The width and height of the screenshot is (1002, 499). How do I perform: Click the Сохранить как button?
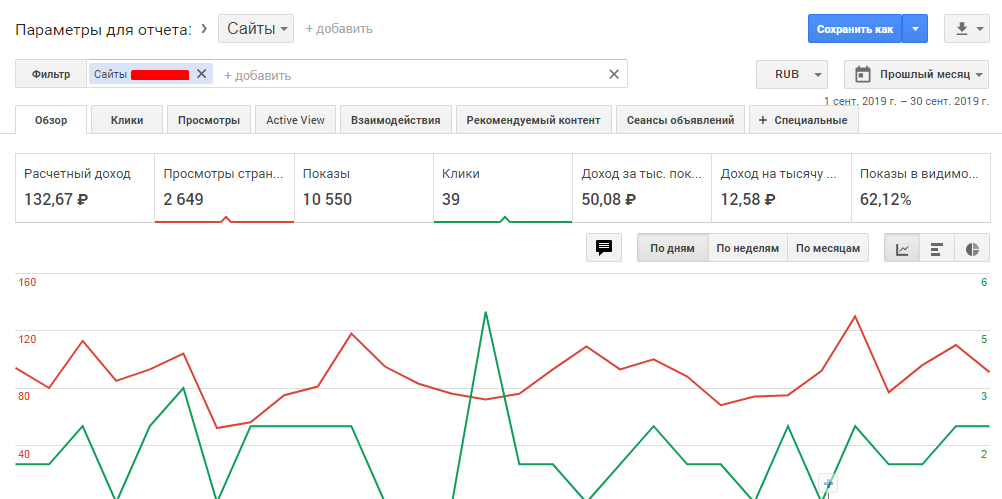pyautogui.click(x=854, y=29)
